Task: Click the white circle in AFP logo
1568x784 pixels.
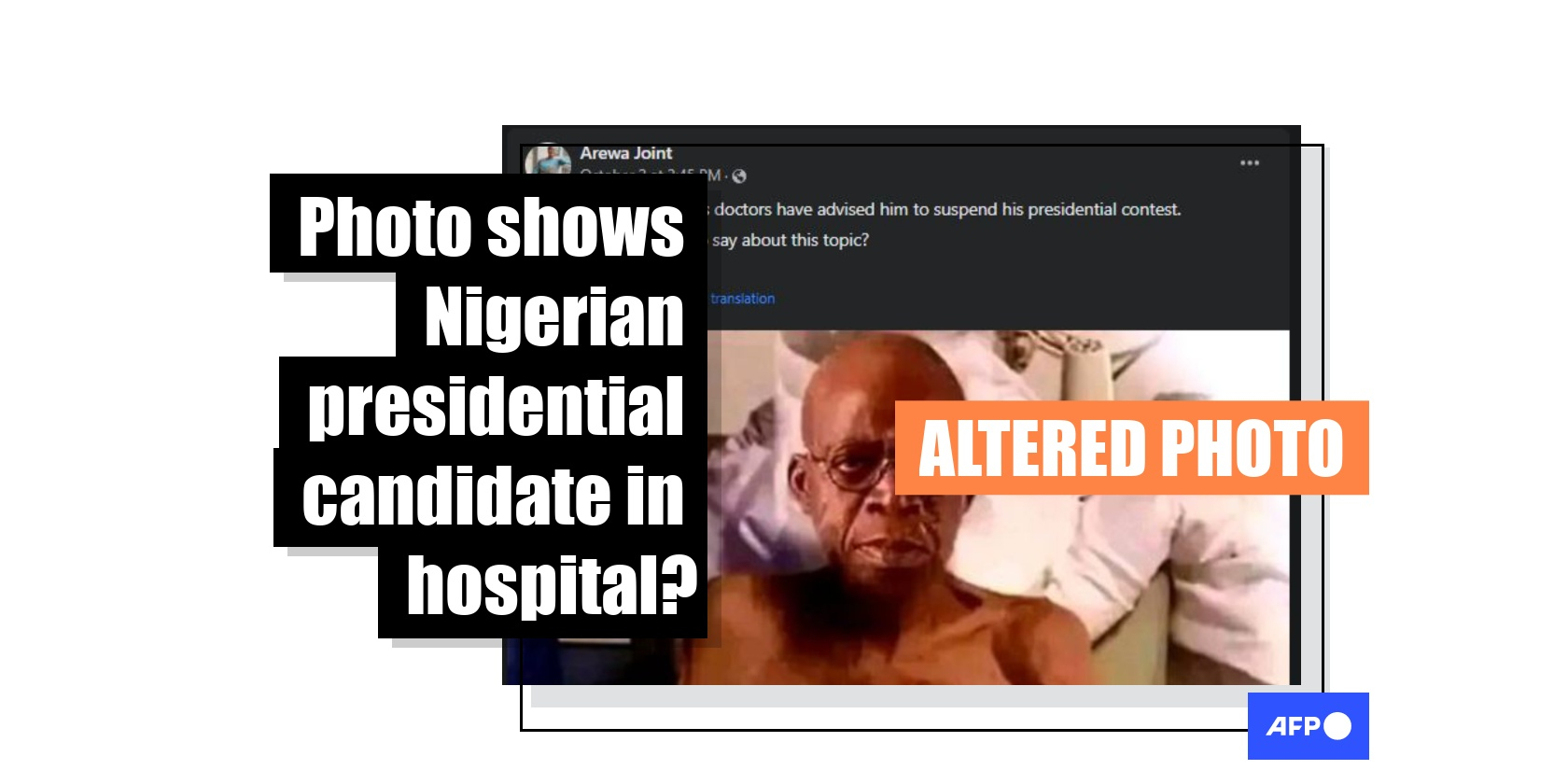Action: (x=1337, y=726)
